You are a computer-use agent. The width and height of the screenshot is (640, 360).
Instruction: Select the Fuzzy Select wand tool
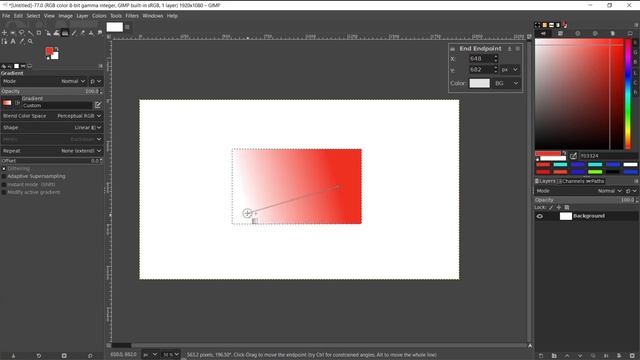(30, 33)
